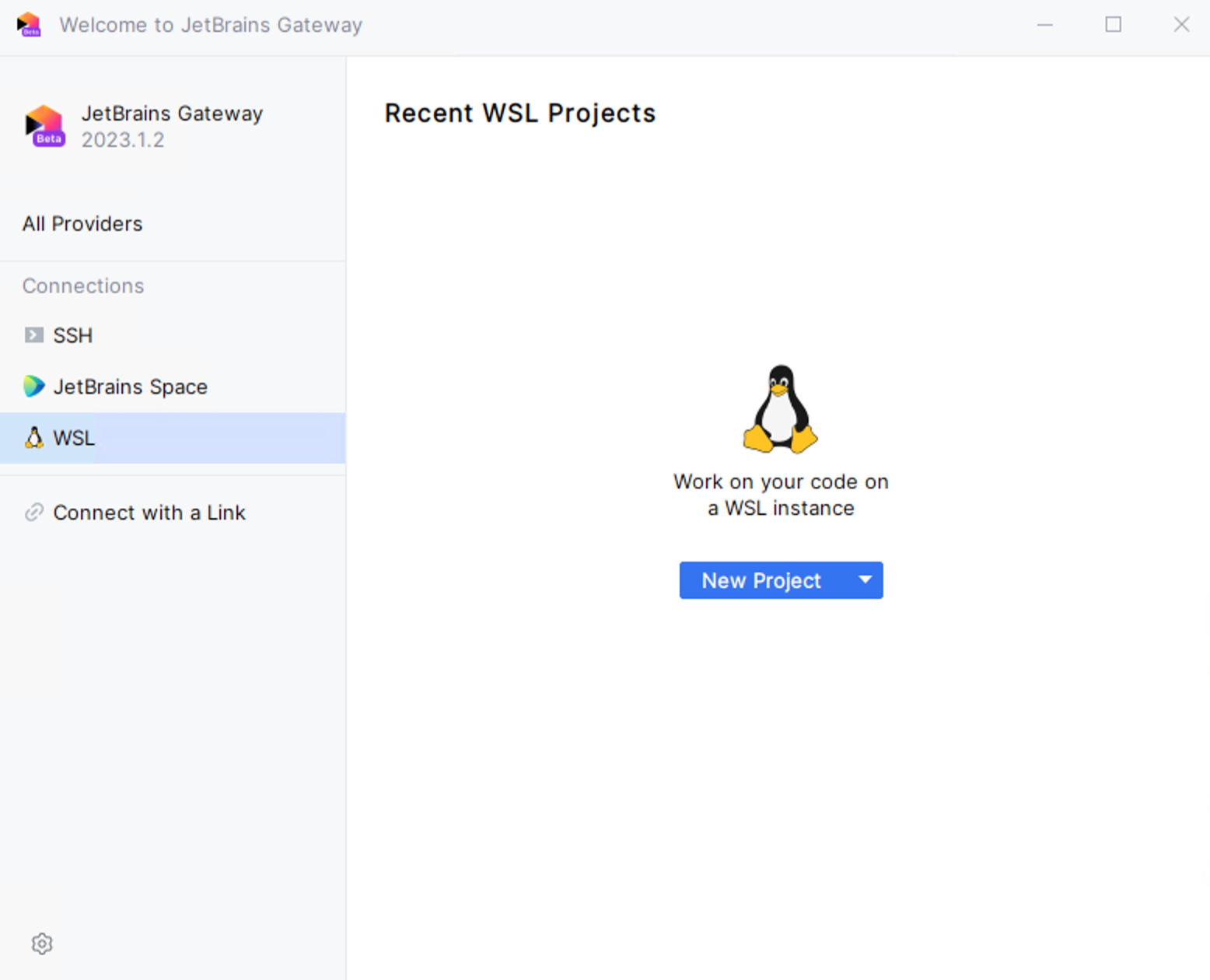Click the Recent WSL Projects heading

tap(520, 114)
